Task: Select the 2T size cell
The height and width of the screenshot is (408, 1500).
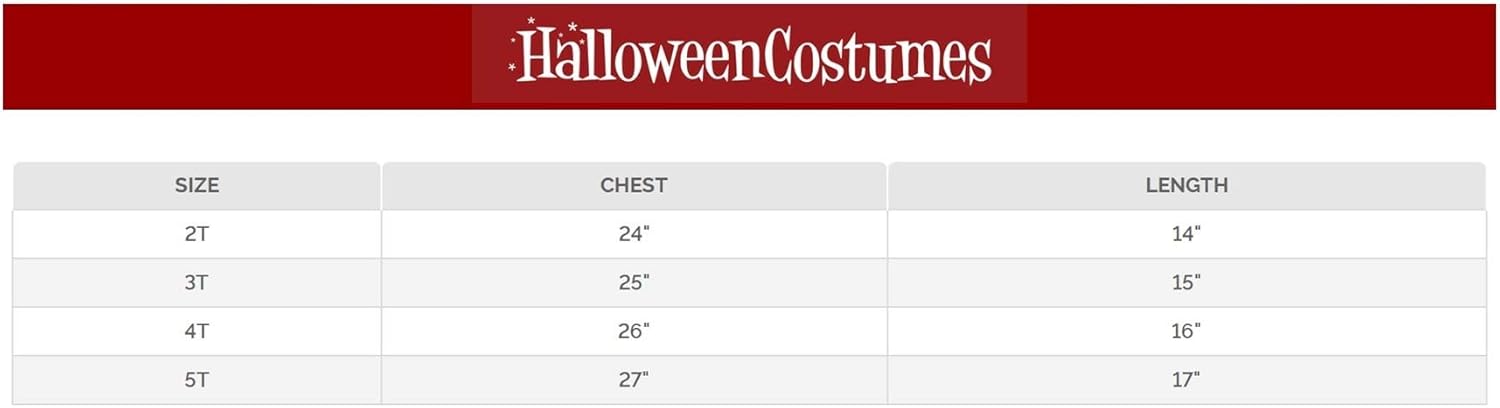Action: (197, 234)
